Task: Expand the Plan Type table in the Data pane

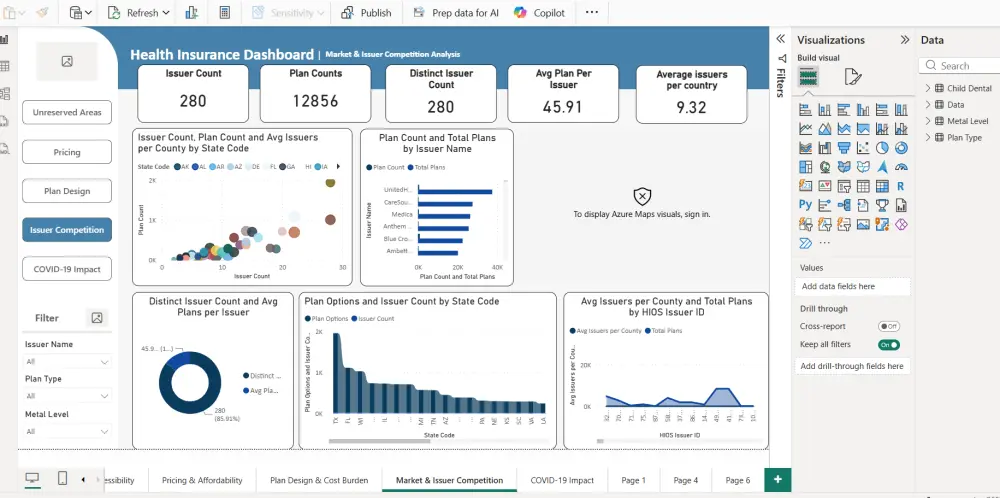Action: [928, 137]
